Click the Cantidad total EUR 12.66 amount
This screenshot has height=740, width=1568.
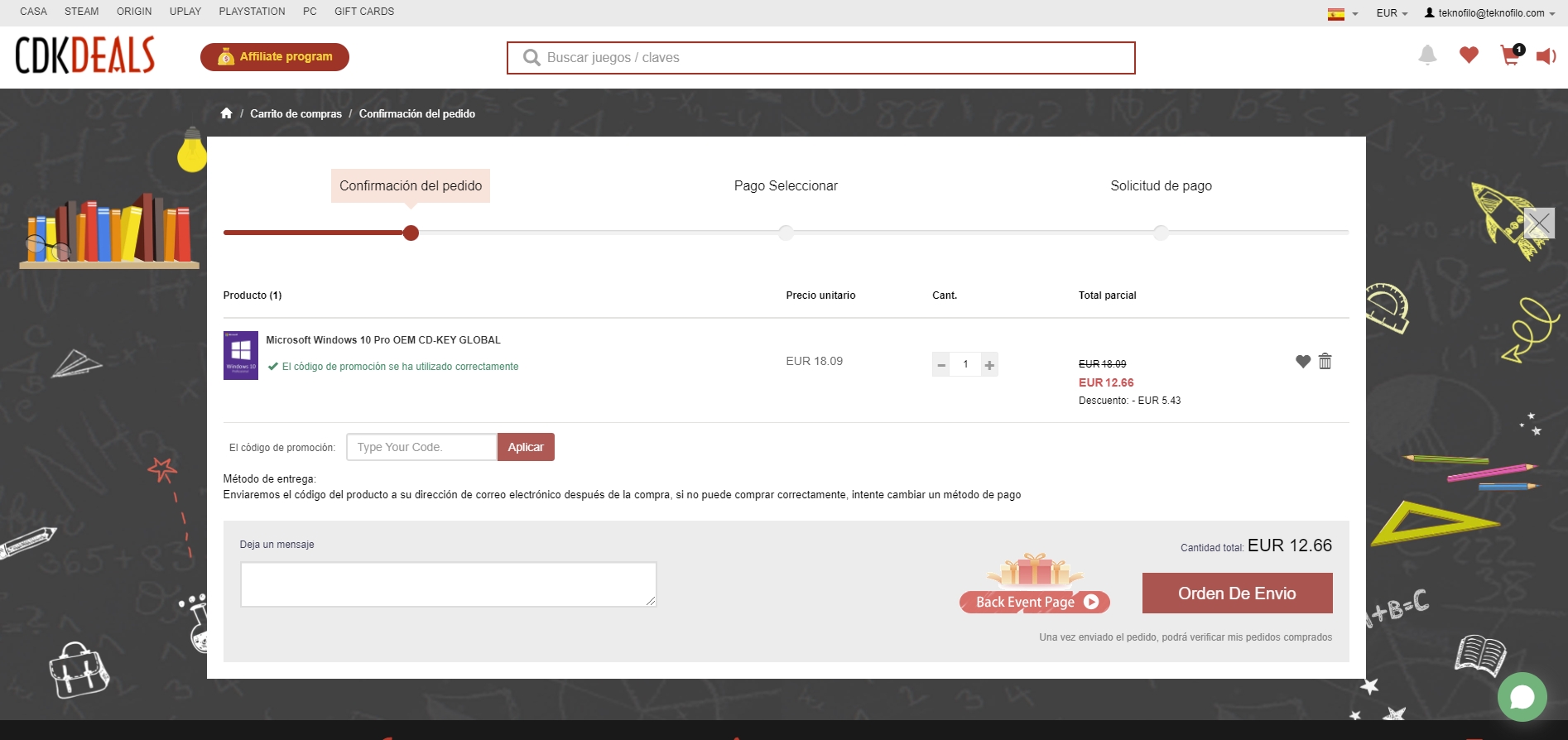click(1290, 545)
